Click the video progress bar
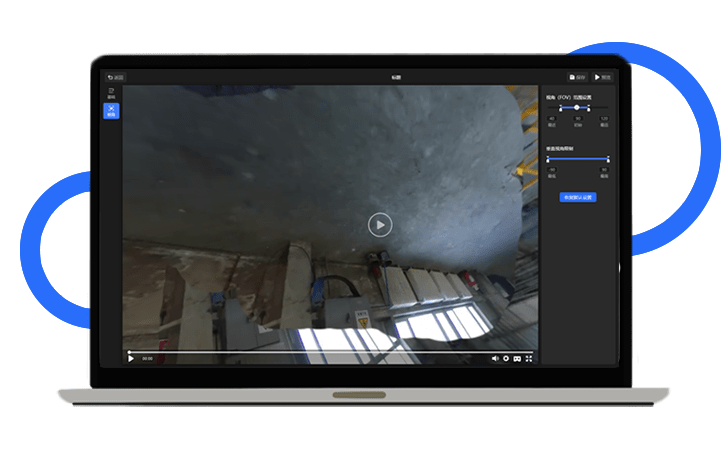Viewport: 728px width, 460px height. (330, 352)
